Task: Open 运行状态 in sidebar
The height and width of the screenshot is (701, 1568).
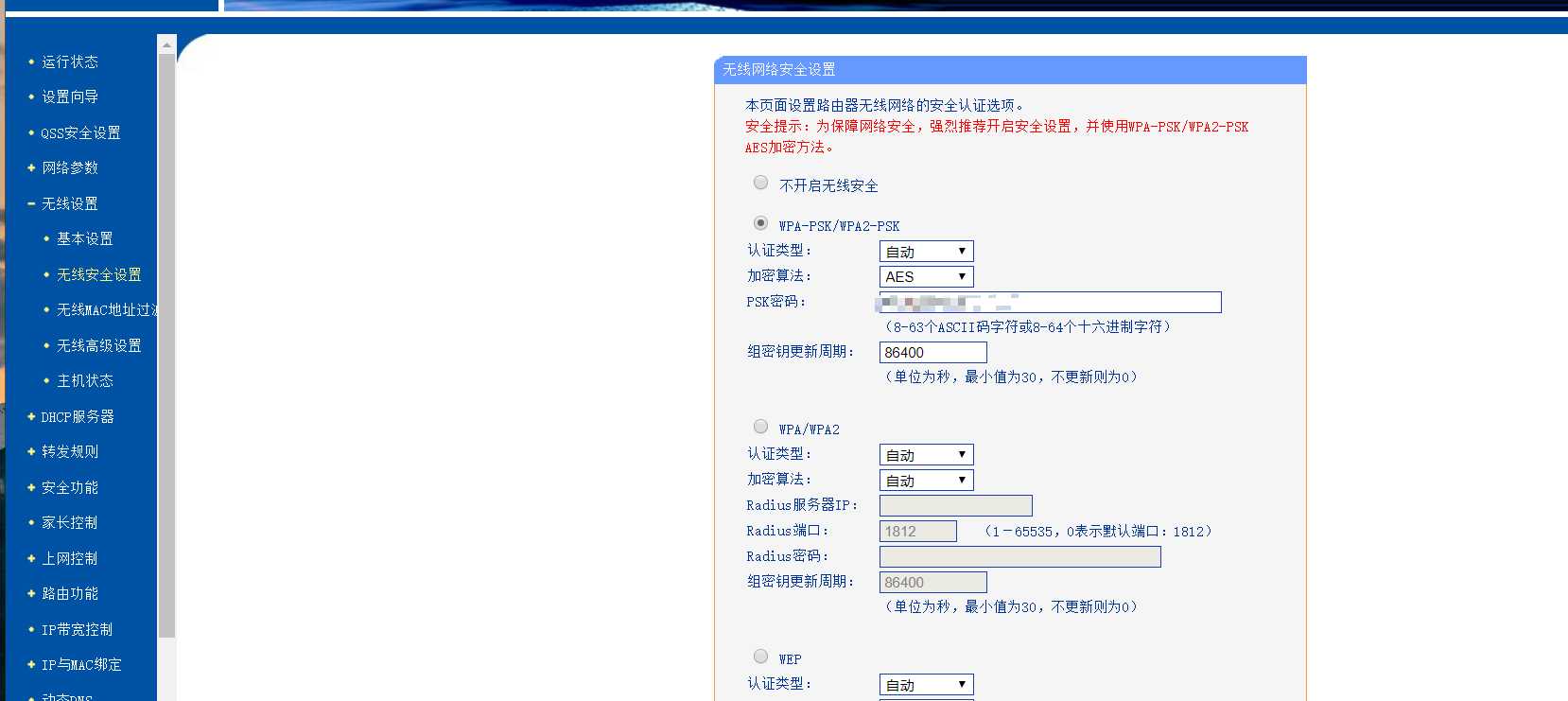Action: coord(70,61)
